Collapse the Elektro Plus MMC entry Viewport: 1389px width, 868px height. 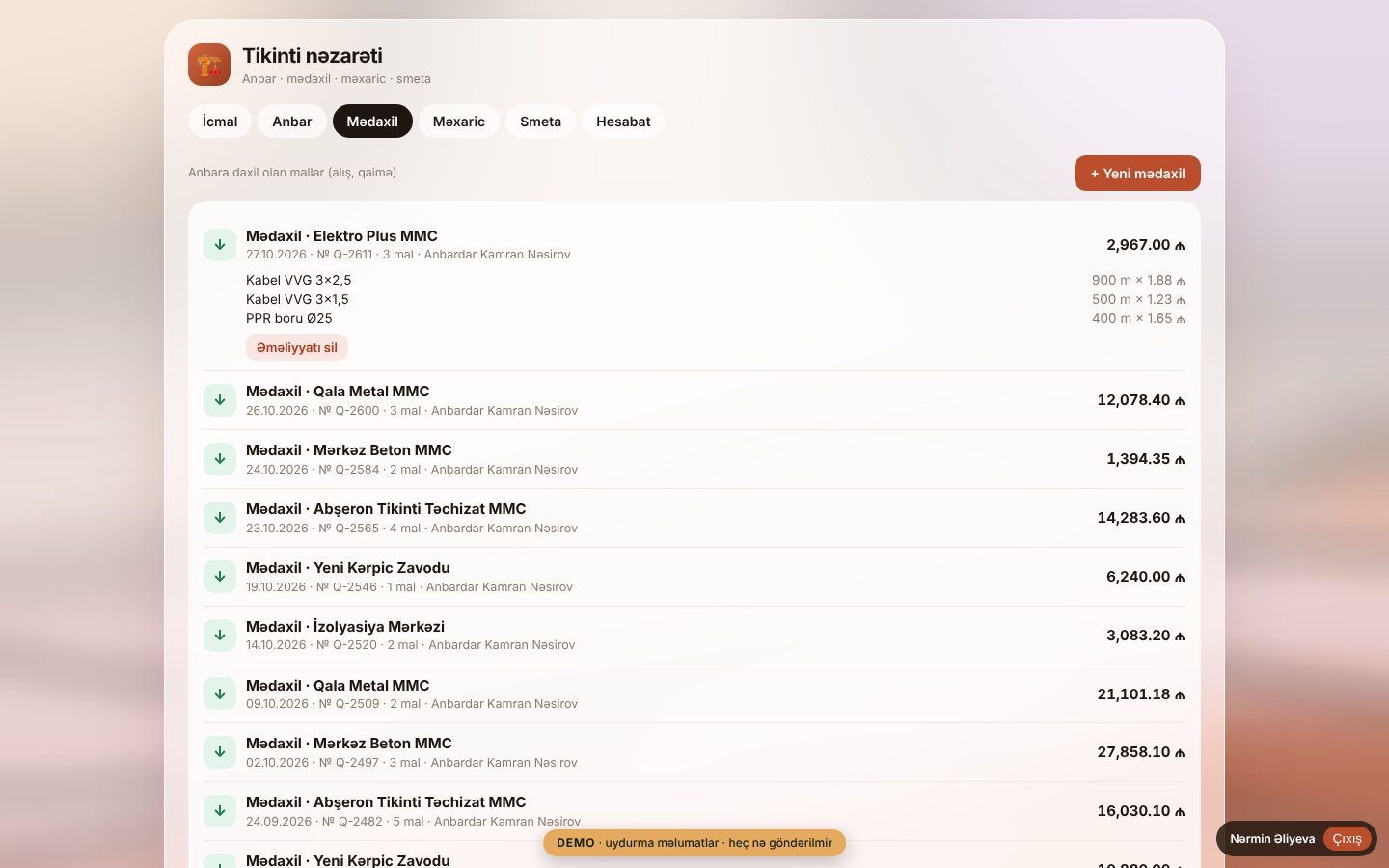(694, 245)
